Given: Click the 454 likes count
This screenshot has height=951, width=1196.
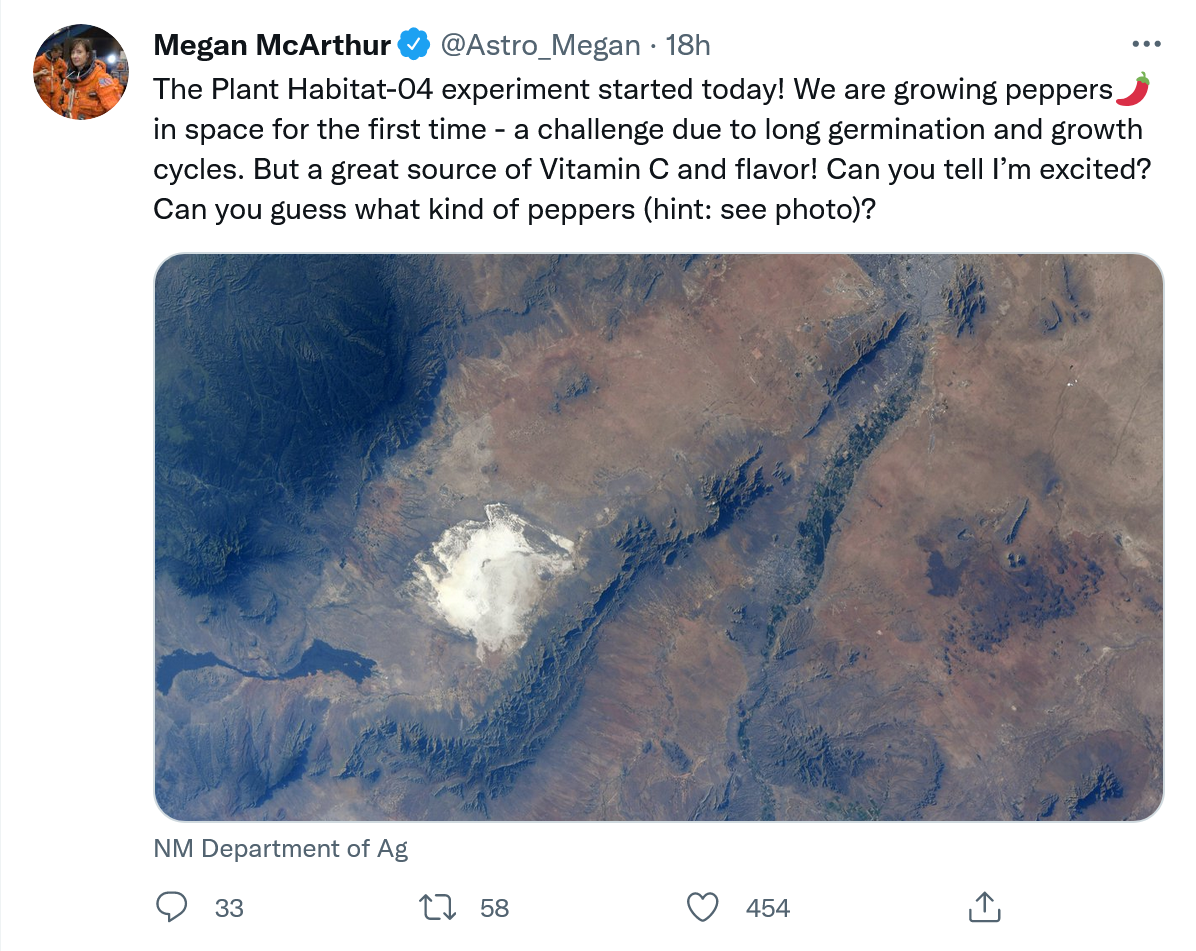Looking at the screenshot, I should pyautogui.click(x=767, y=908).
